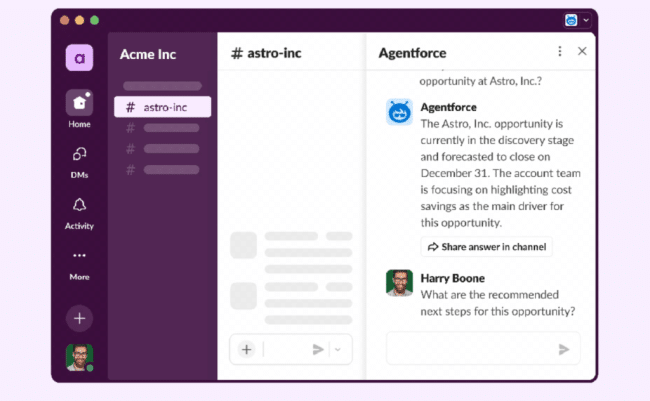The width and height of the screenshot is (650, 401).
Task: Click the Agentforce bot avatar
Action: [399, 112]
